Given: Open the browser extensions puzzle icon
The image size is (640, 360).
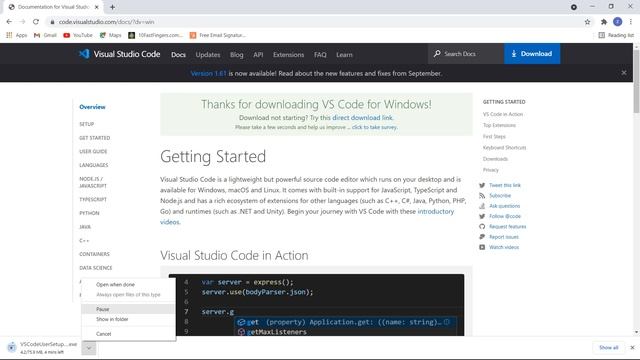Looking at the screenshot, I should click(604, 22).
